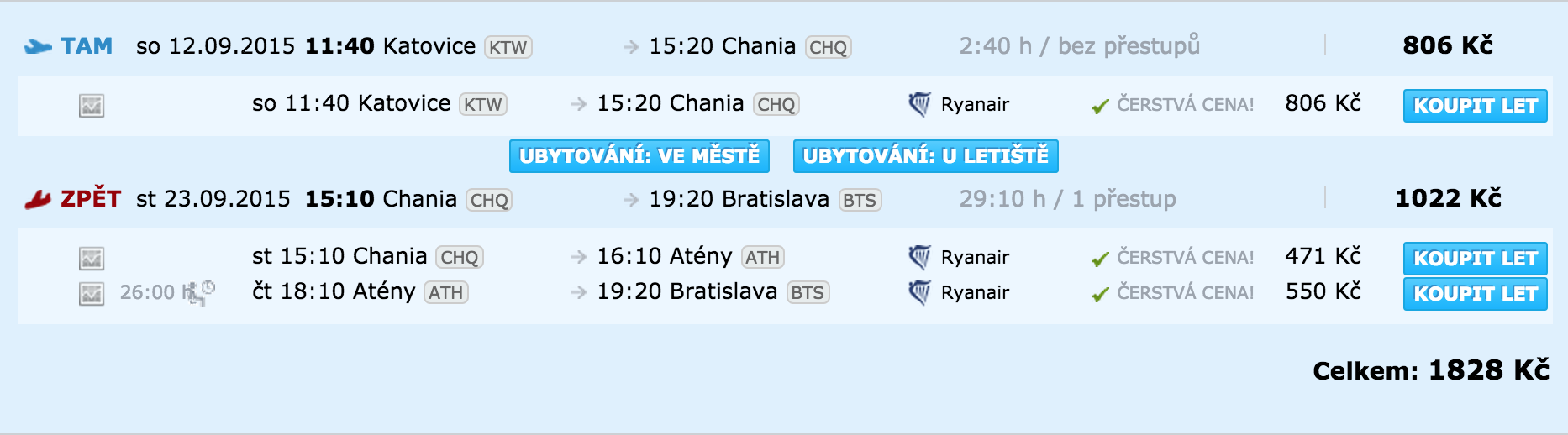Viewport: 1568px width, 435px height.
Task: Click Ryanair logo in Katovice–Chania row
Action: pyautogui.click(x=919, y=105)
